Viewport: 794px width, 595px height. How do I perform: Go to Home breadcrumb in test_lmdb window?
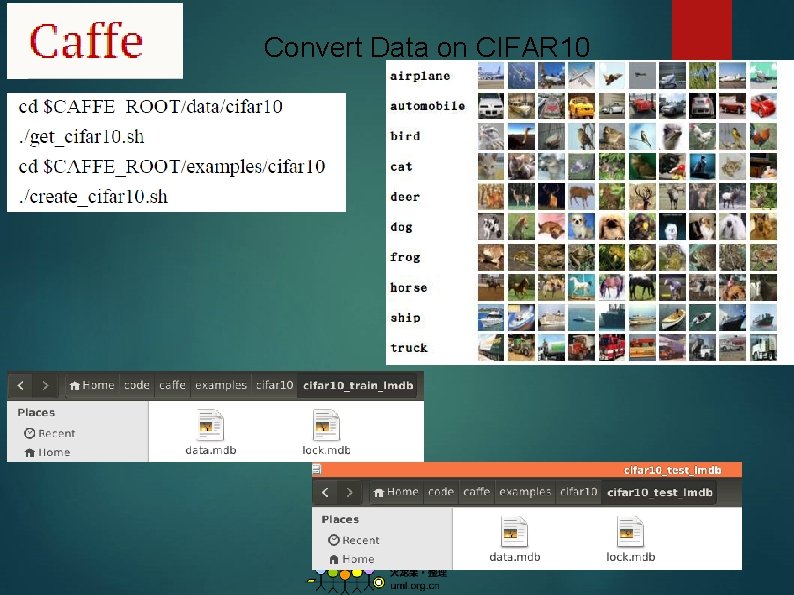pyautogui.click(x=396, y=492)
